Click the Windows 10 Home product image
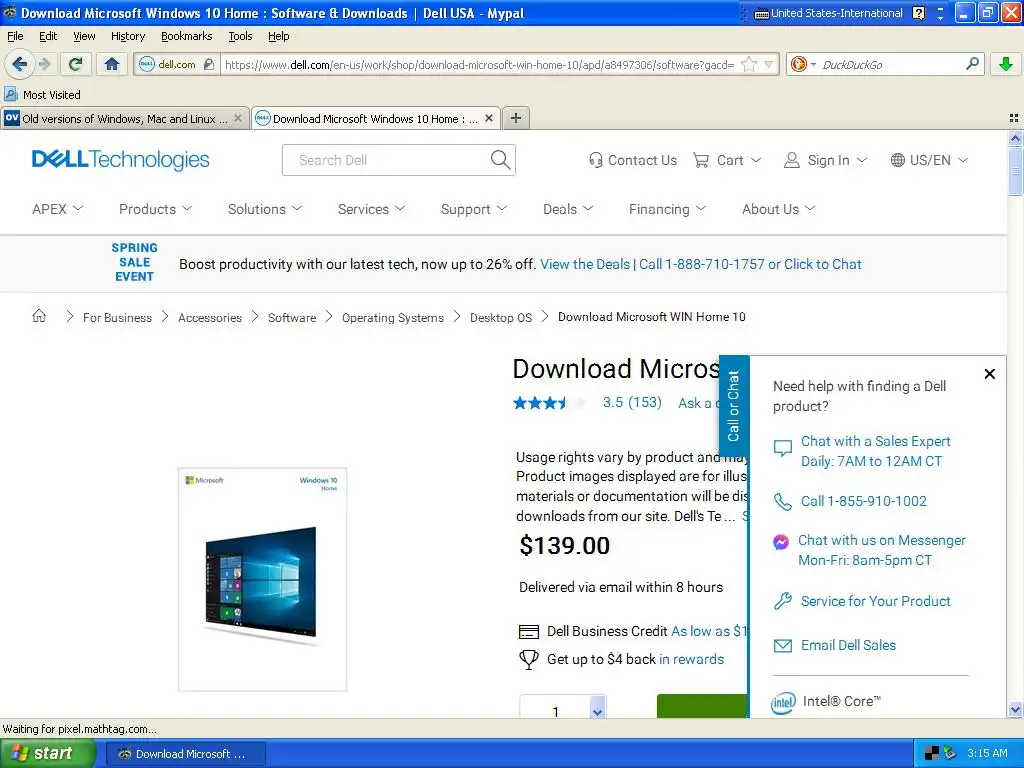1024x768 pixels. pos(262,579)
